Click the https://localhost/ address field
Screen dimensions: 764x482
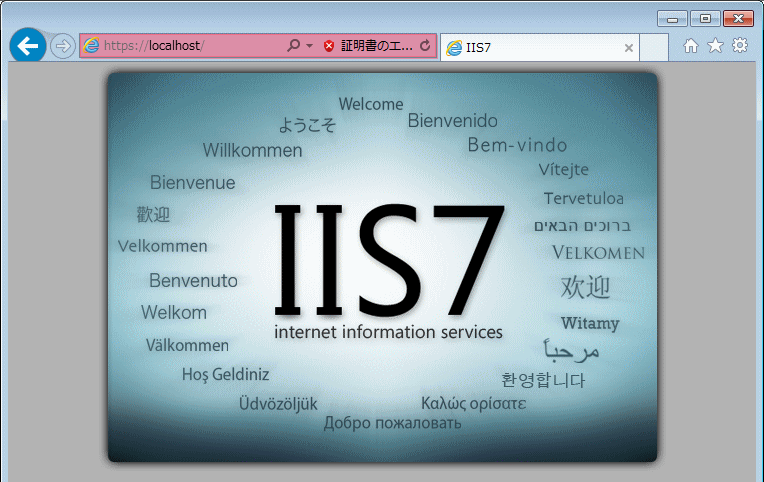click(190, 46)
